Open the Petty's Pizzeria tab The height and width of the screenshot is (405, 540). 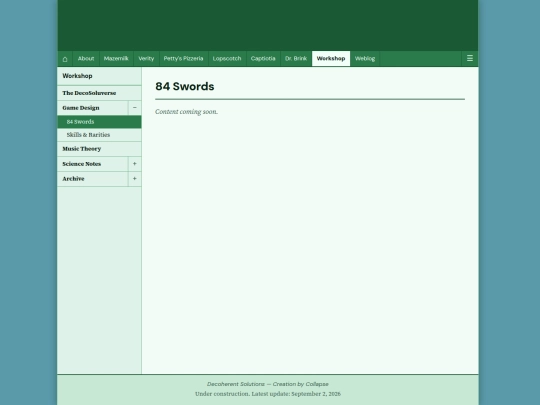click(x=184, y=59)
